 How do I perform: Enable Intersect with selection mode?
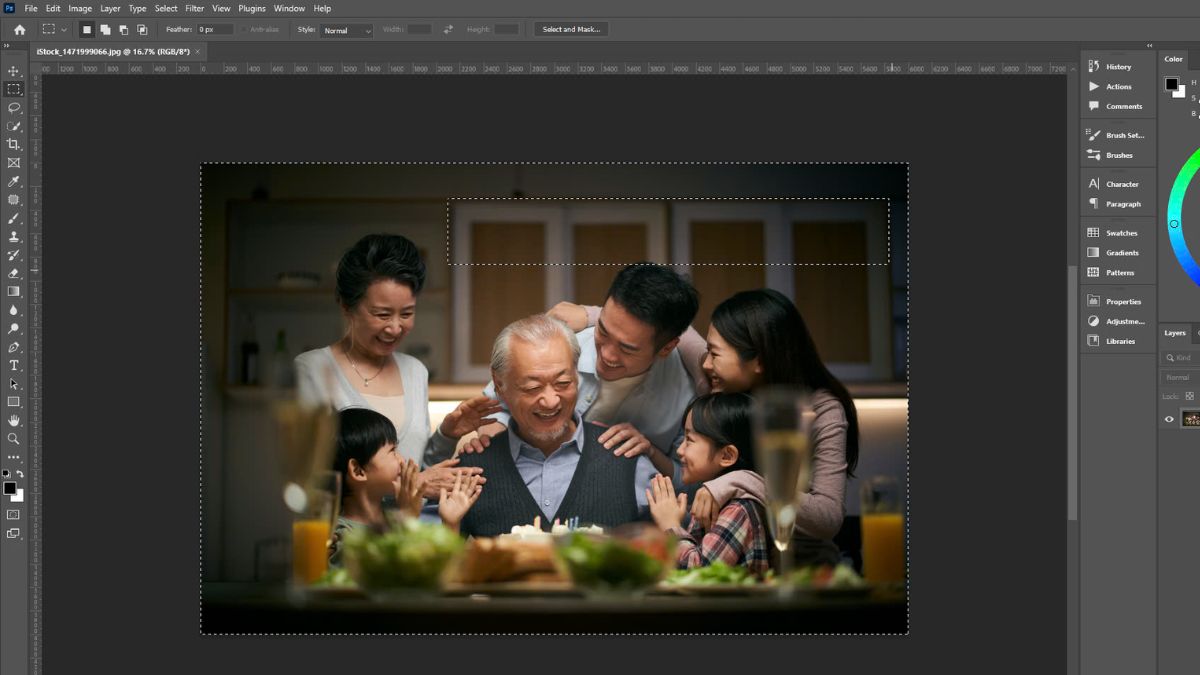(x=142, y=30)
